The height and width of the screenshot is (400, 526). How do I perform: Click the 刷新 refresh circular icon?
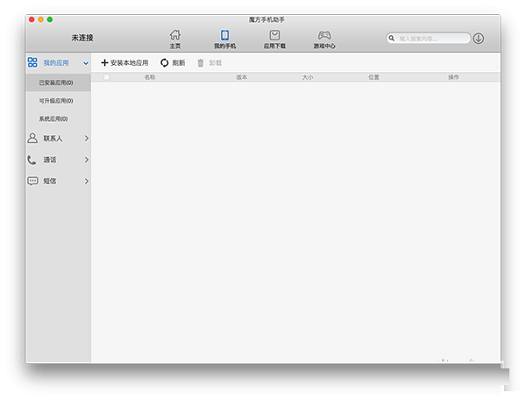coord(164,63)
